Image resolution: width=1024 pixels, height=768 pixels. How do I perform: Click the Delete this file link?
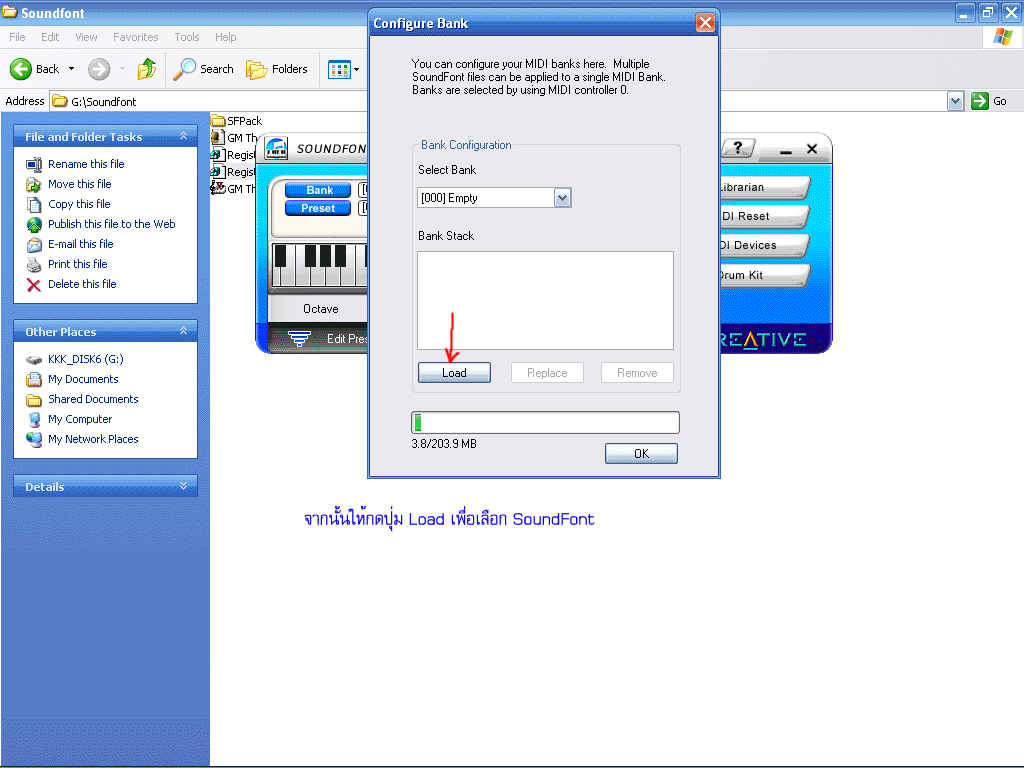coord(82,284)
